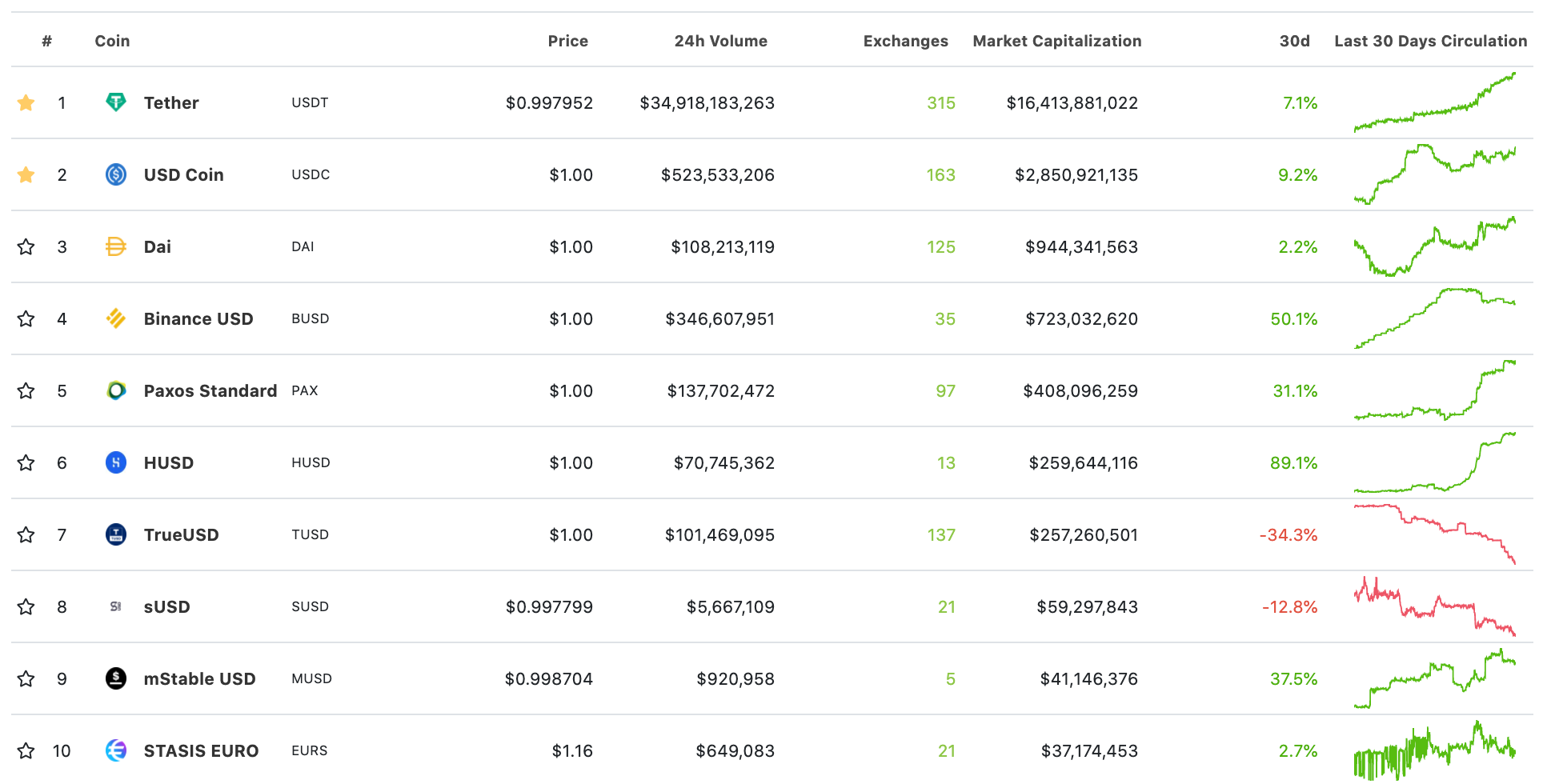Click the USDT ticker symbol

click(311, 102)
